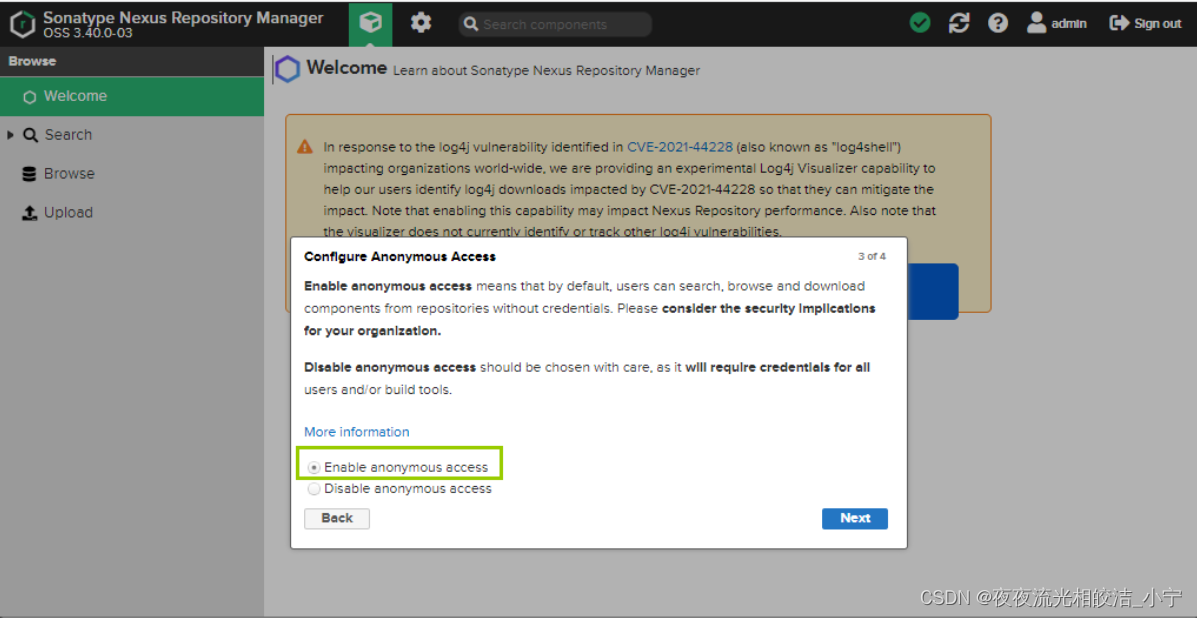
Task: Click the hexagon icon beside Welcome in the sidebar
Action: pos(30,97)
